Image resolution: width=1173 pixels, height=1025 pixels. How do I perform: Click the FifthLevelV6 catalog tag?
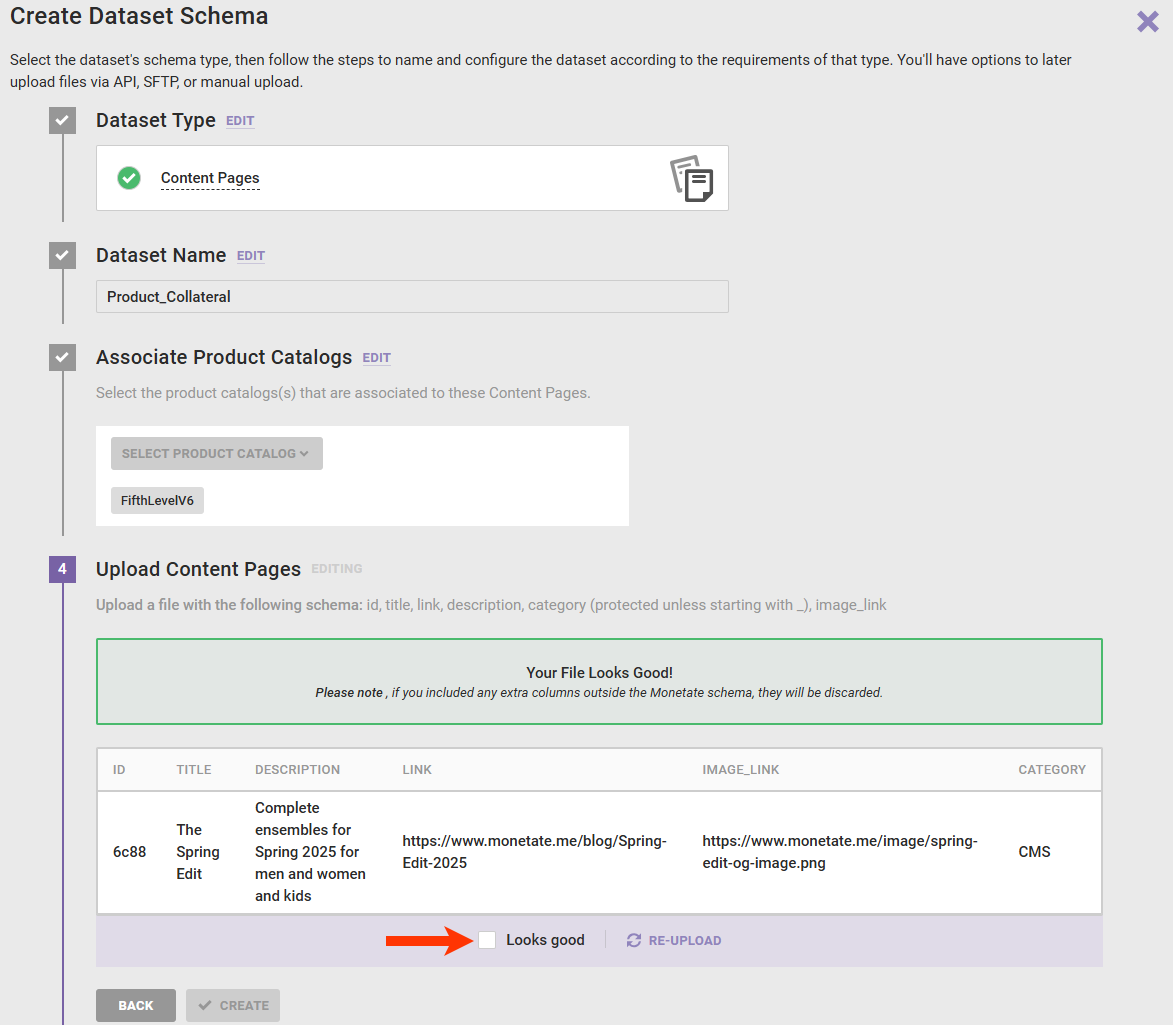[157, 501]
